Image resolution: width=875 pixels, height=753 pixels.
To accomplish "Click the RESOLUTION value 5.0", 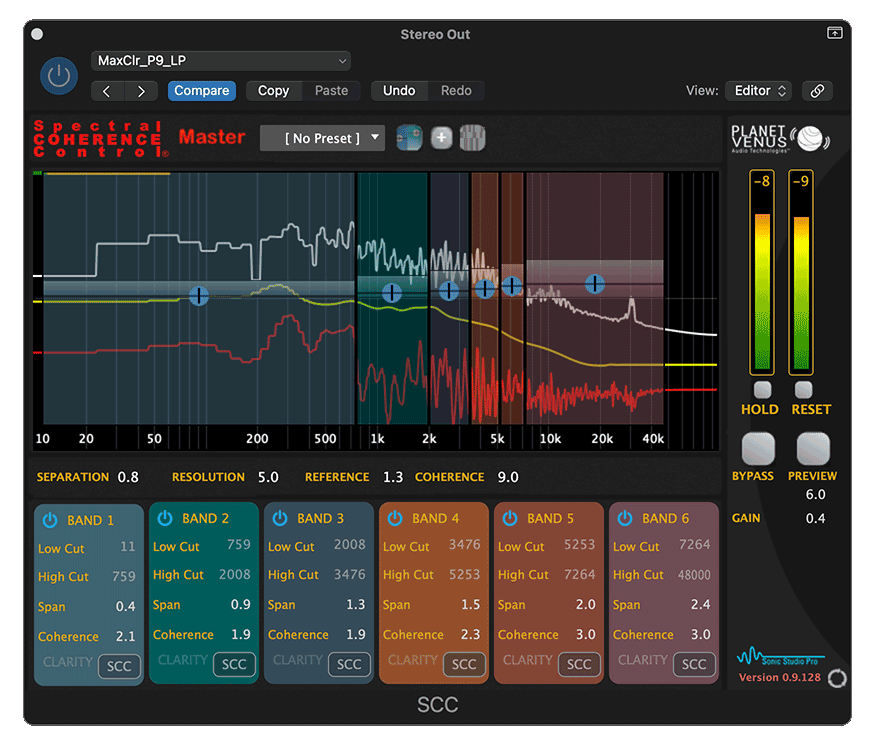I will click(268, 477).
